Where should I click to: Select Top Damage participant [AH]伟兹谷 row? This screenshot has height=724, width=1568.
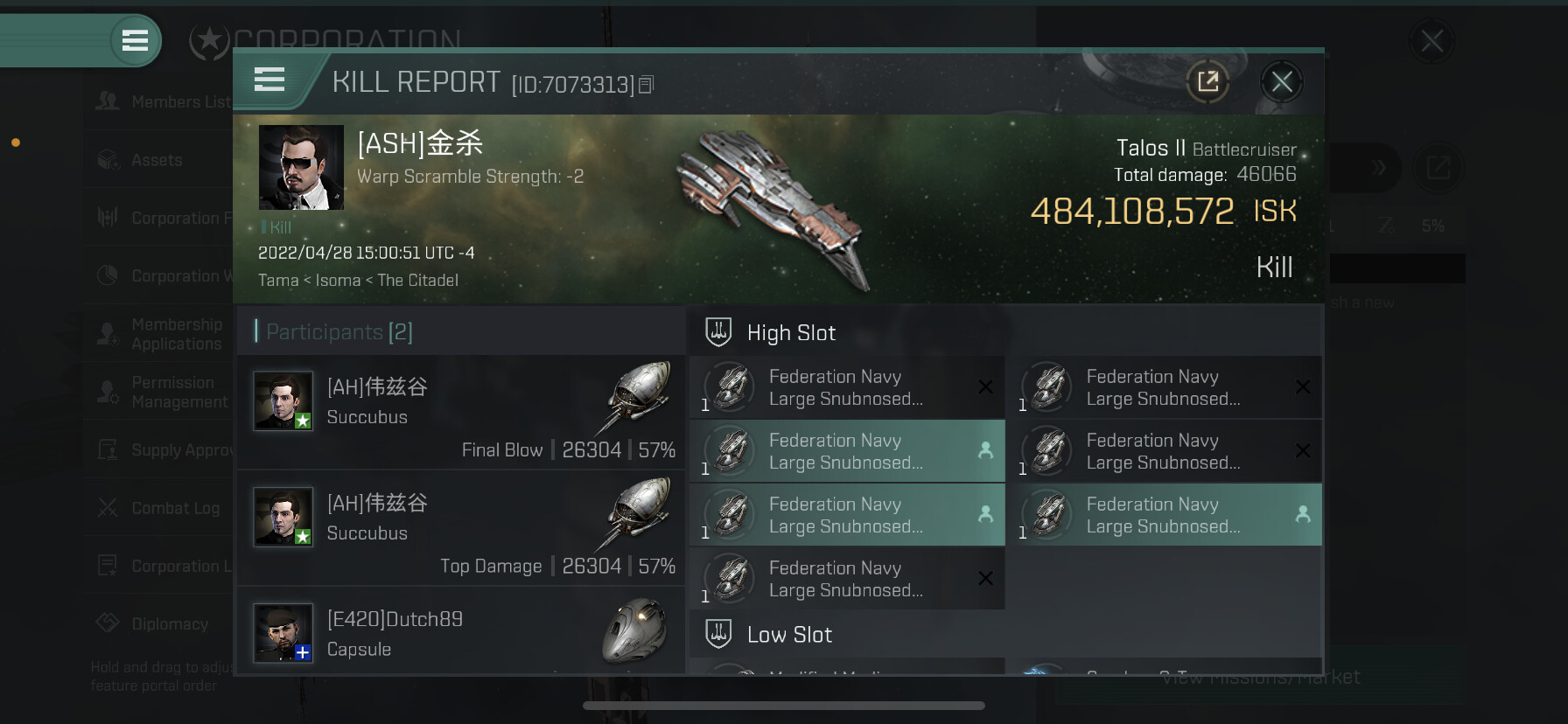pos(460,527)
